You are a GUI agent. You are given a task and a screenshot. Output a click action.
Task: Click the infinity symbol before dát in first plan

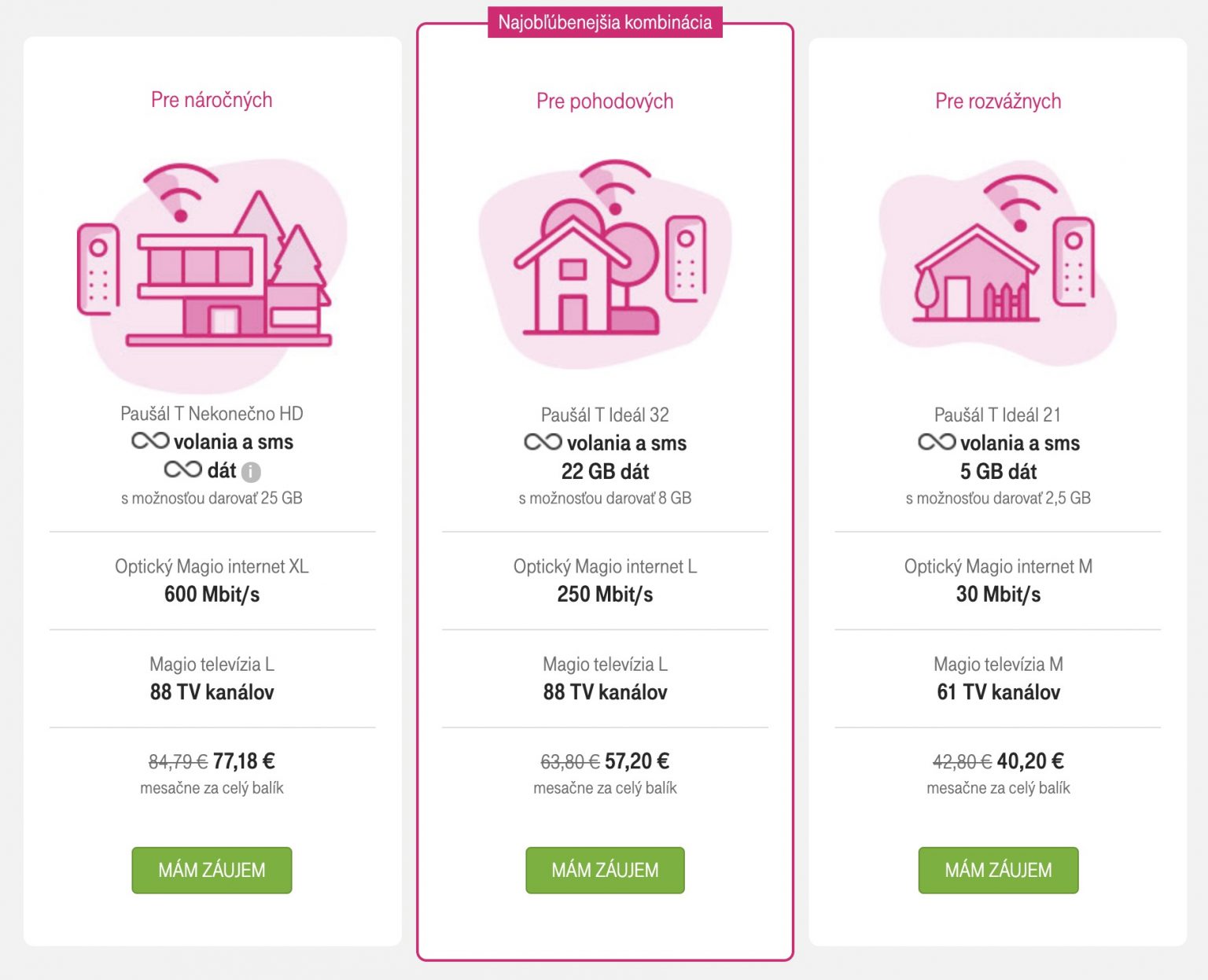(183, 470)
